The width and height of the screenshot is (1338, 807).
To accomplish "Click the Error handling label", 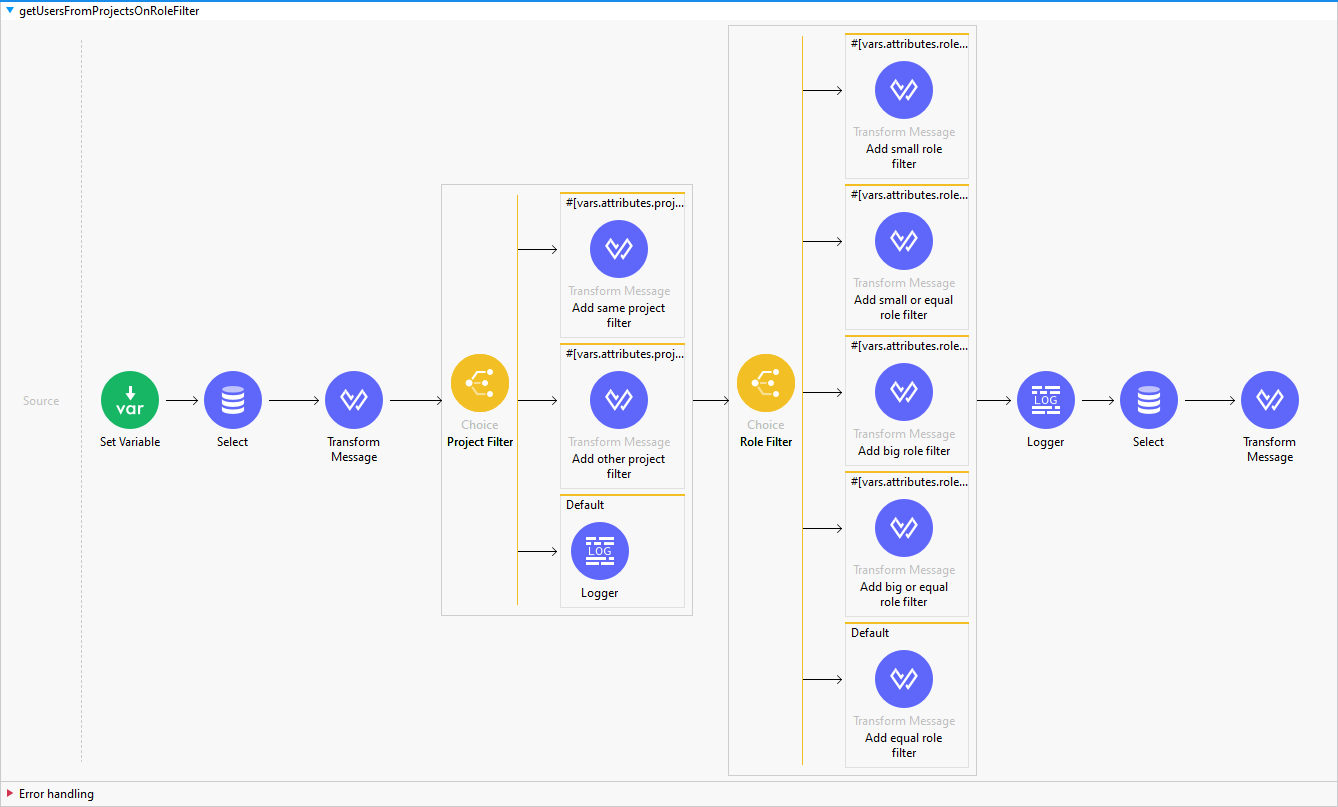I will point(56,794).
